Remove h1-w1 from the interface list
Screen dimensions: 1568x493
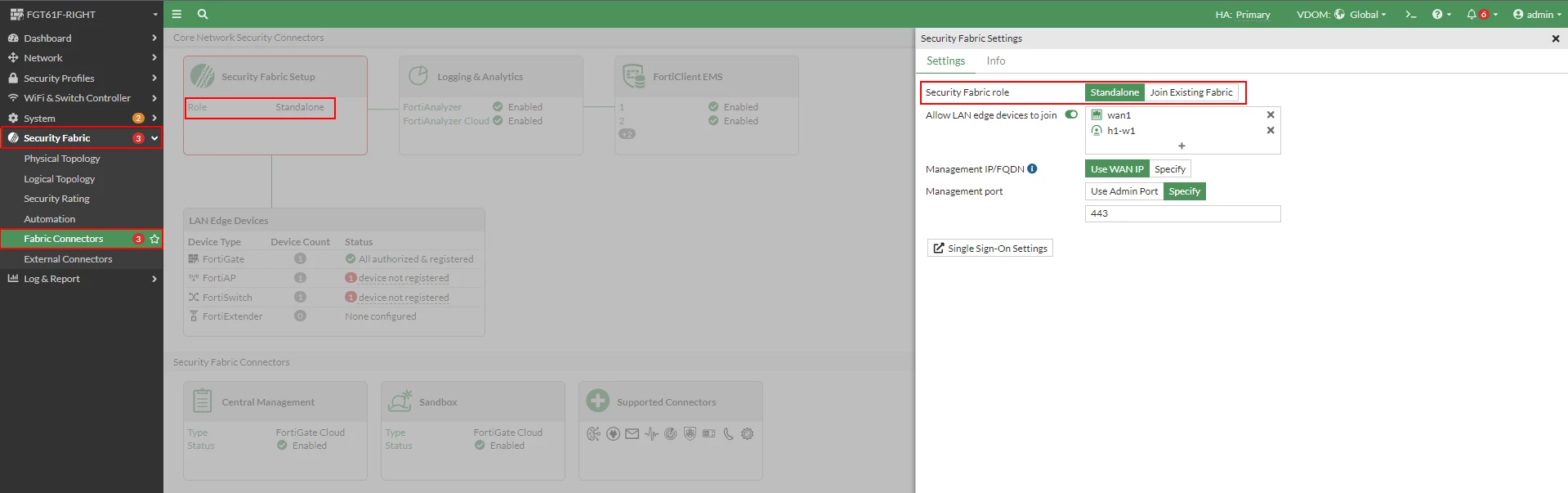click(x=1271, y=130)
